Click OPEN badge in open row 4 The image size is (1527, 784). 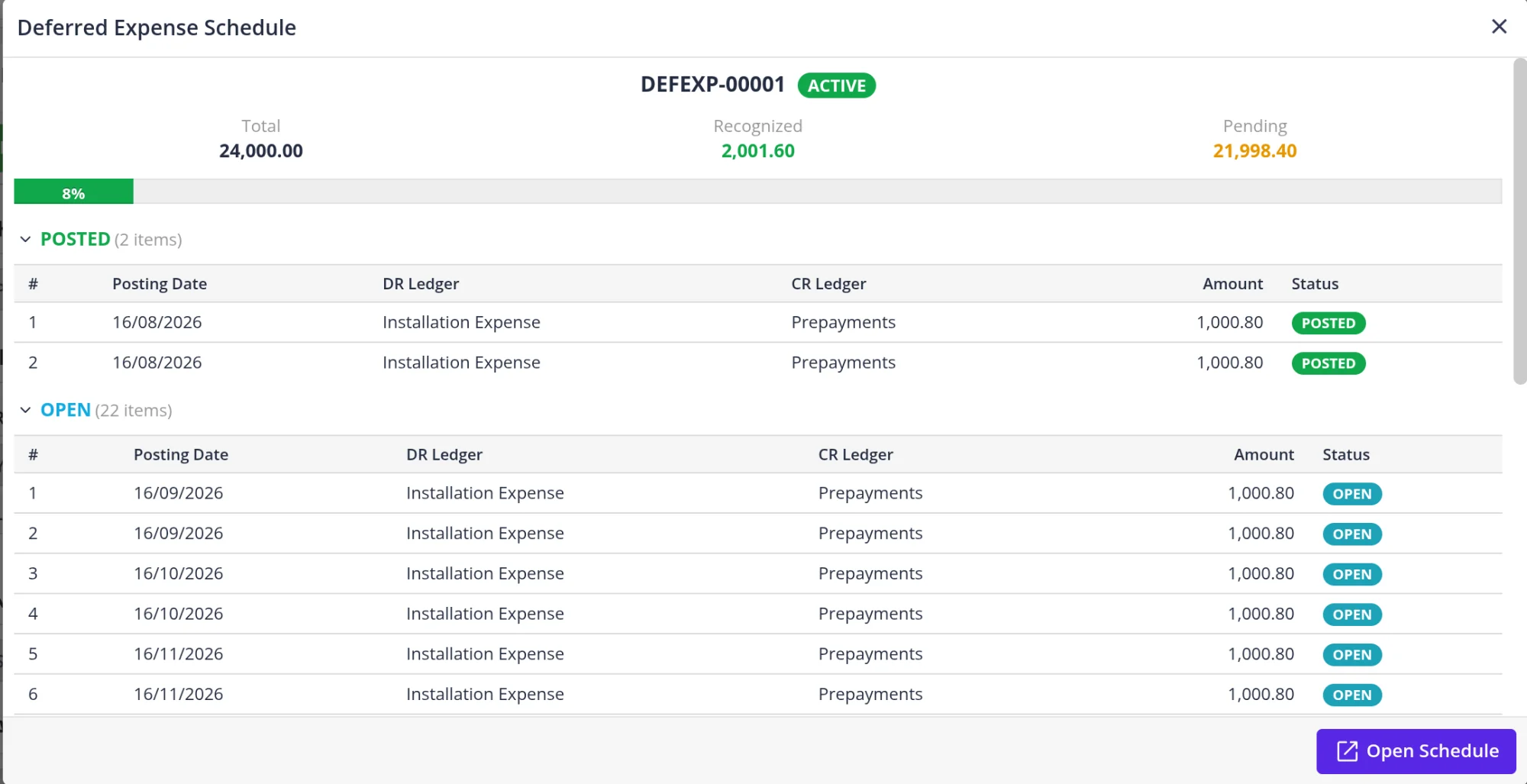point(1351,615)
